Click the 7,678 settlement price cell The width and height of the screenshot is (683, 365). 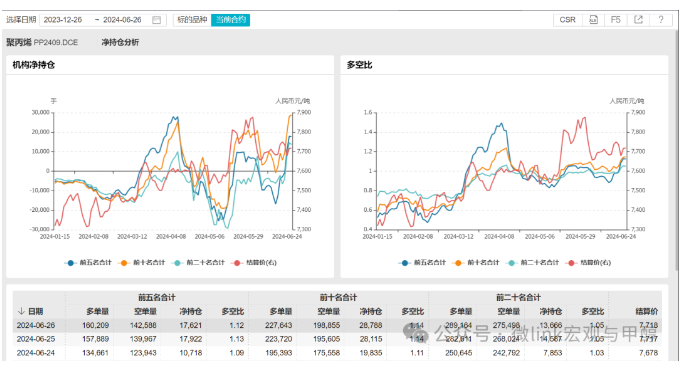click(x=649, y=353)
